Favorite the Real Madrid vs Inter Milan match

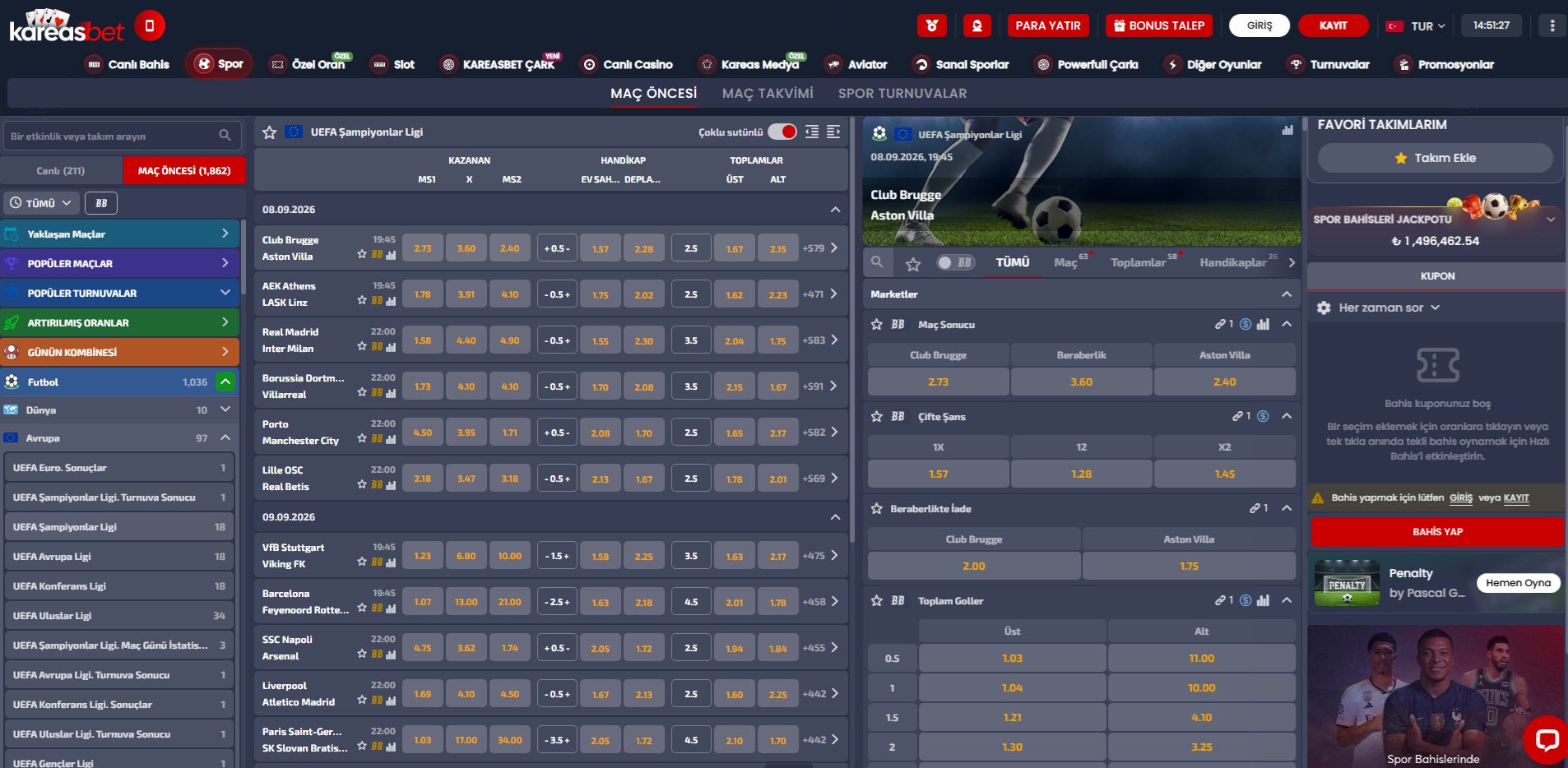click(x=362, y=347)
